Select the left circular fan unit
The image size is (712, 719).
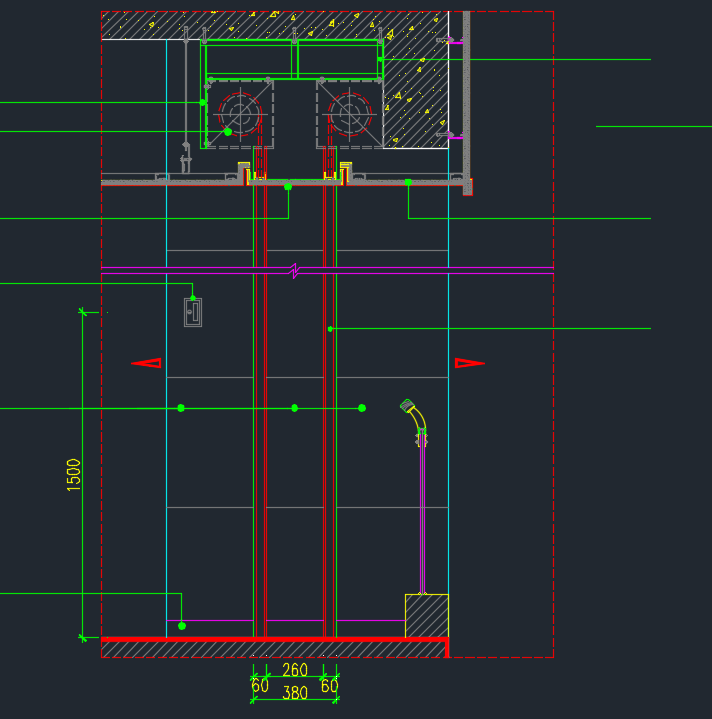coord(240,114)
